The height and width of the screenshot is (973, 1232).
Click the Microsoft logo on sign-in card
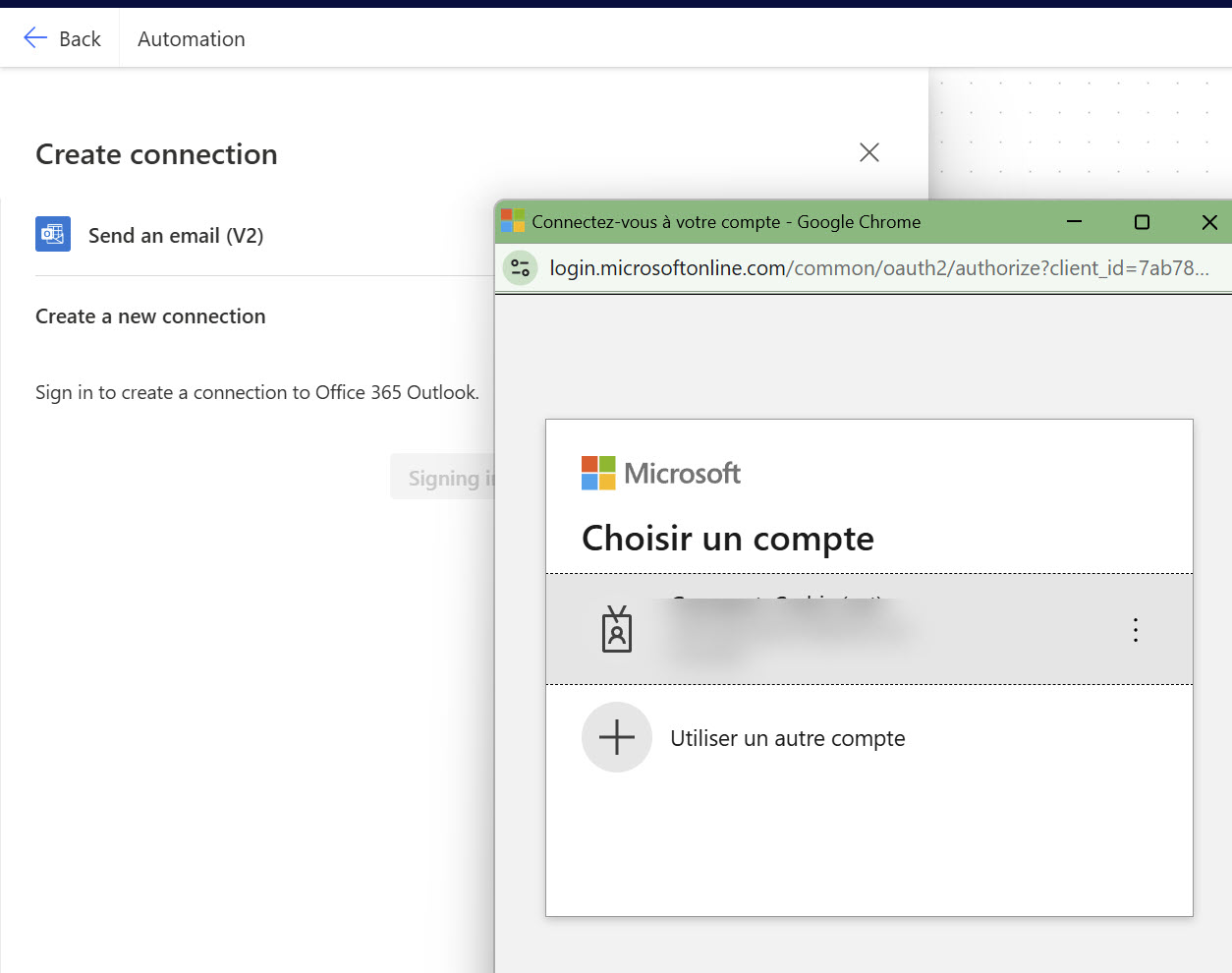click(661, 473)
